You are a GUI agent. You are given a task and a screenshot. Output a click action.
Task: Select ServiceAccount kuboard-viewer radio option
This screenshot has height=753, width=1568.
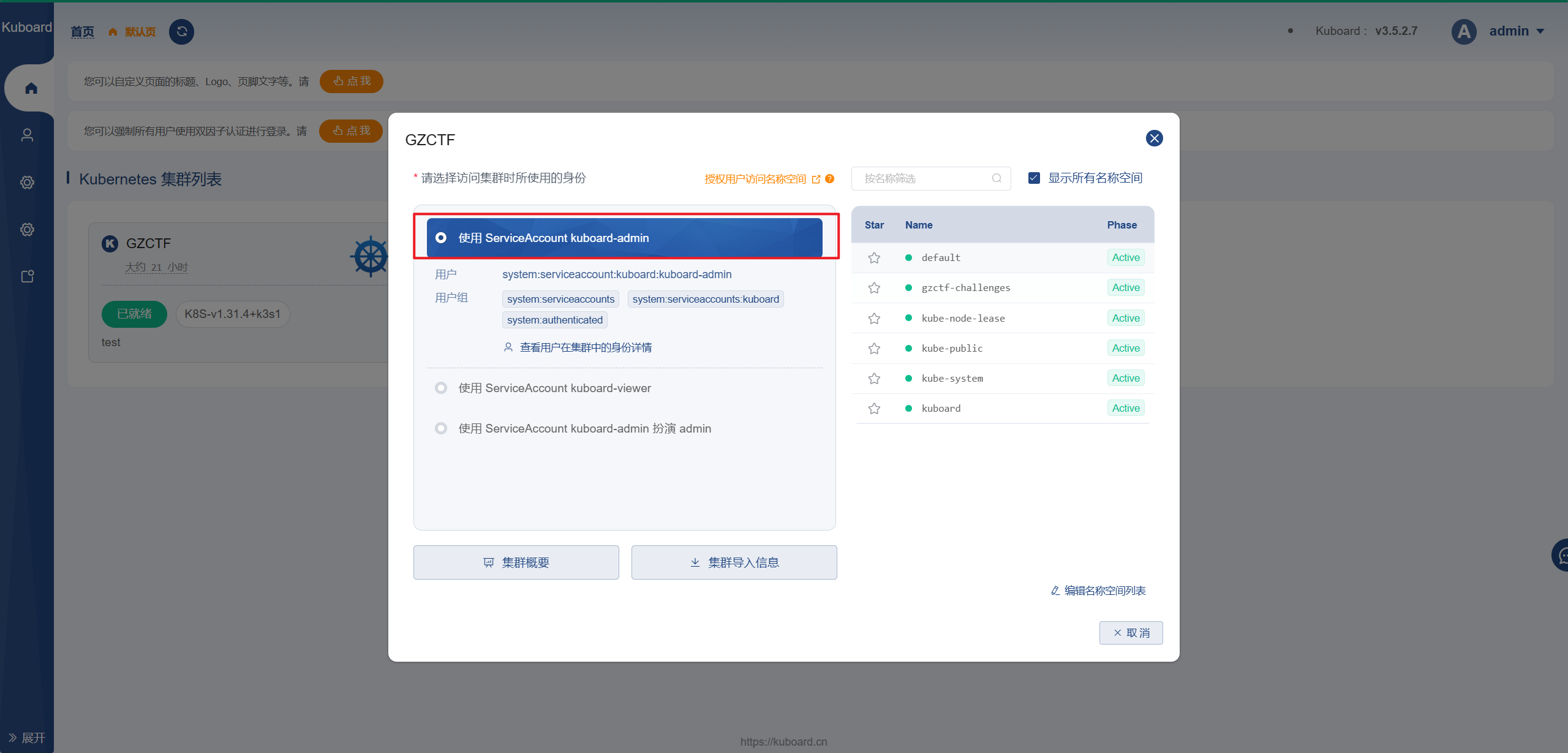tap(441, 388)
